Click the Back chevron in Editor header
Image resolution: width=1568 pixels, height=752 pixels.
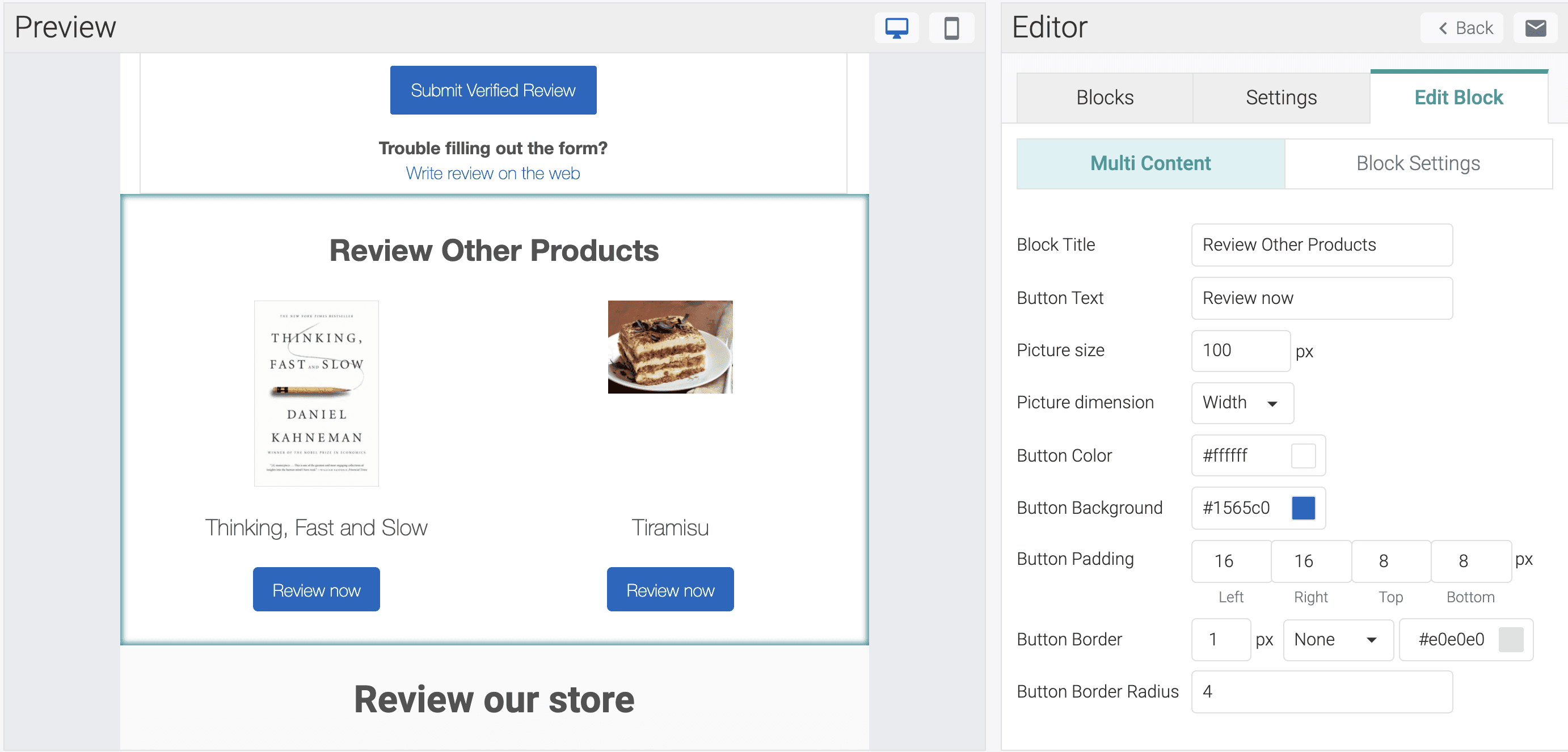tap(1462, 28)
